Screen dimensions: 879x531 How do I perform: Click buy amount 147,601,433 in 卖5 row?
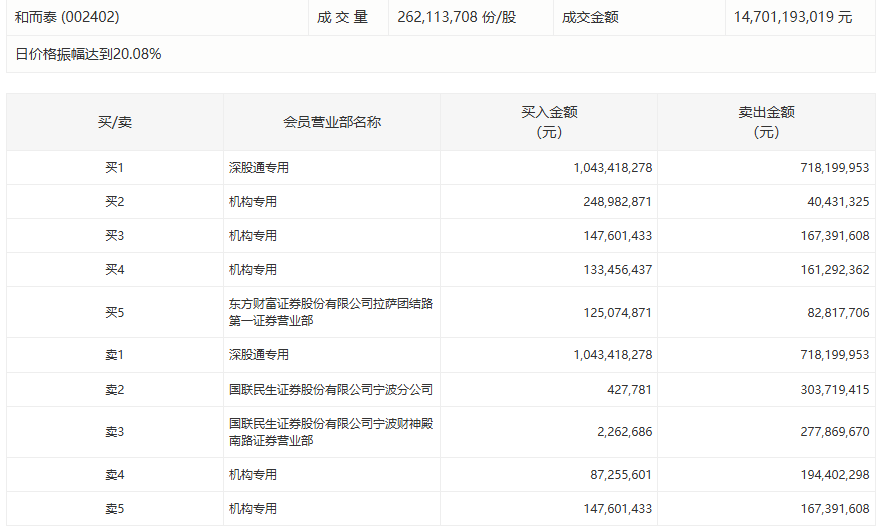click(618, 509)
